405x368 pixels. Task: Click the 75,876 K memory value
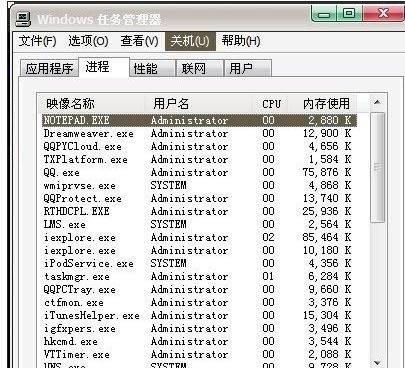point(327,172)
